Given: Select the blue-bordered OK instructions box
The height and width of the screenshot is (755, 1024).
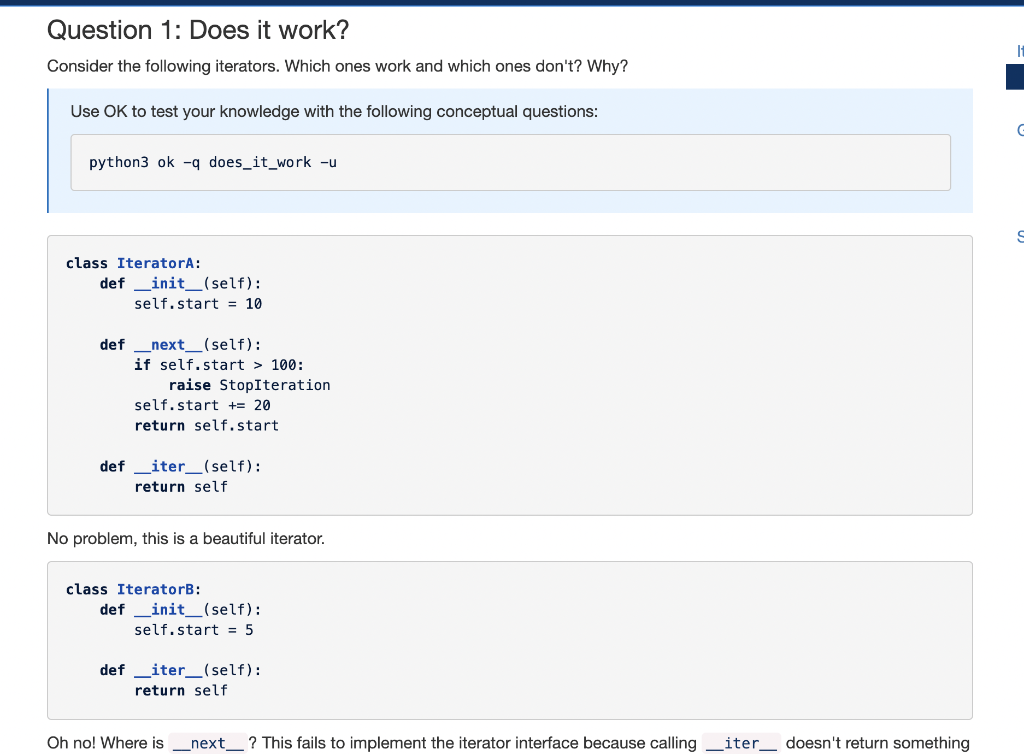Looking at the screenshot, I should (x=509, y=151).
